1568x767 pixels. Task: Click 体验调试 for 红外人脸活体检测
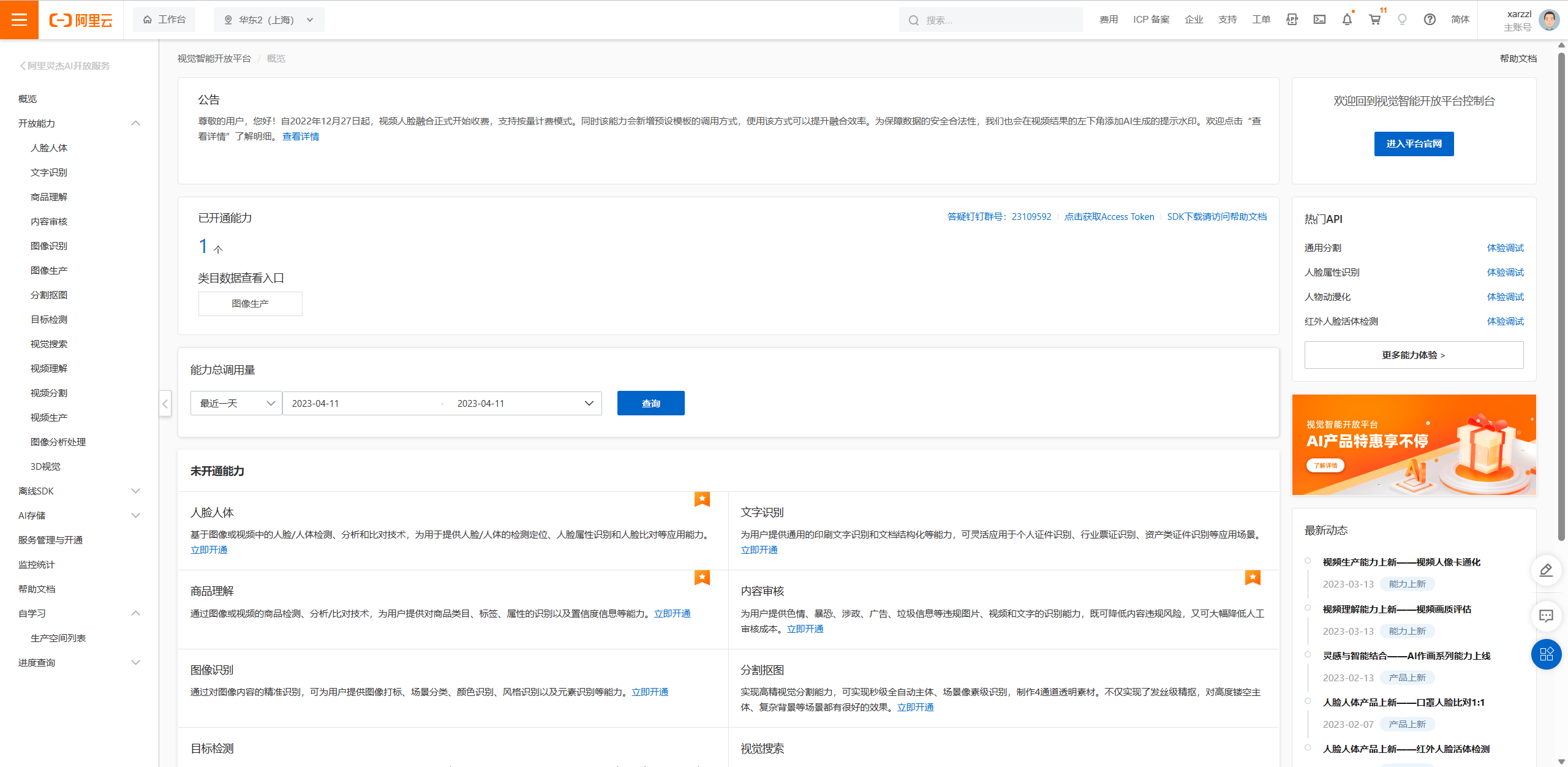[x=1506, y=322]
